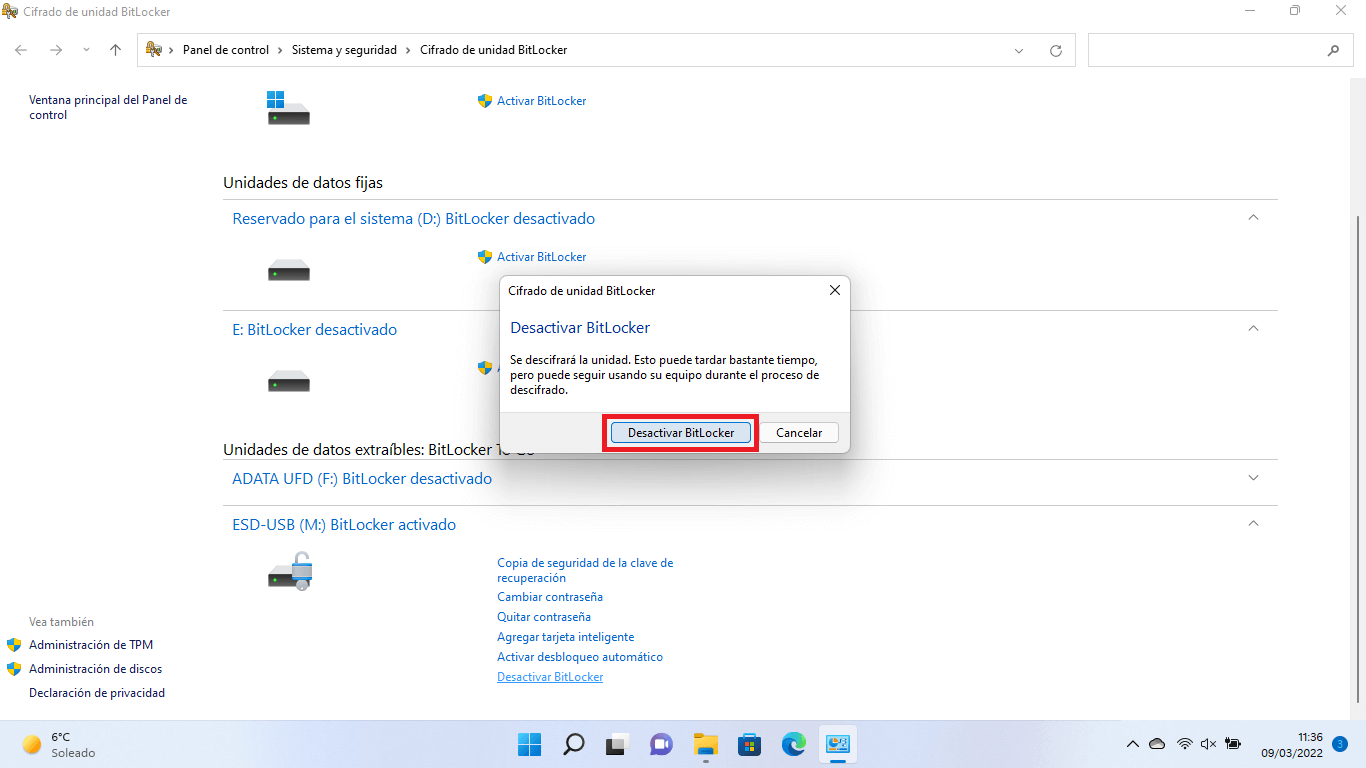Click Cambiar contraseña link

point(550,597)
